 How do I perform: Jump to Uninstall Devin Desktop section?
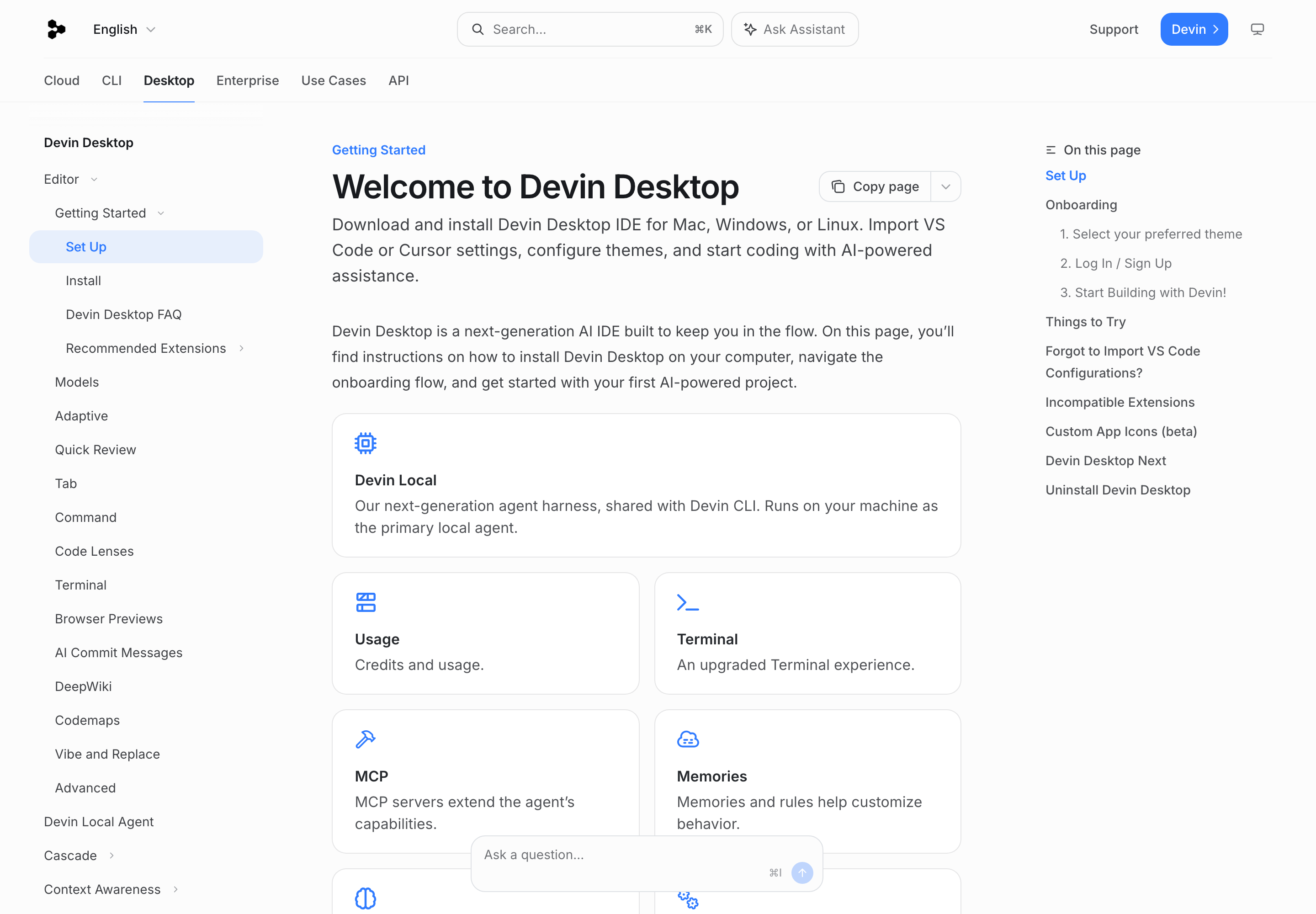[x=1118, y=489]
